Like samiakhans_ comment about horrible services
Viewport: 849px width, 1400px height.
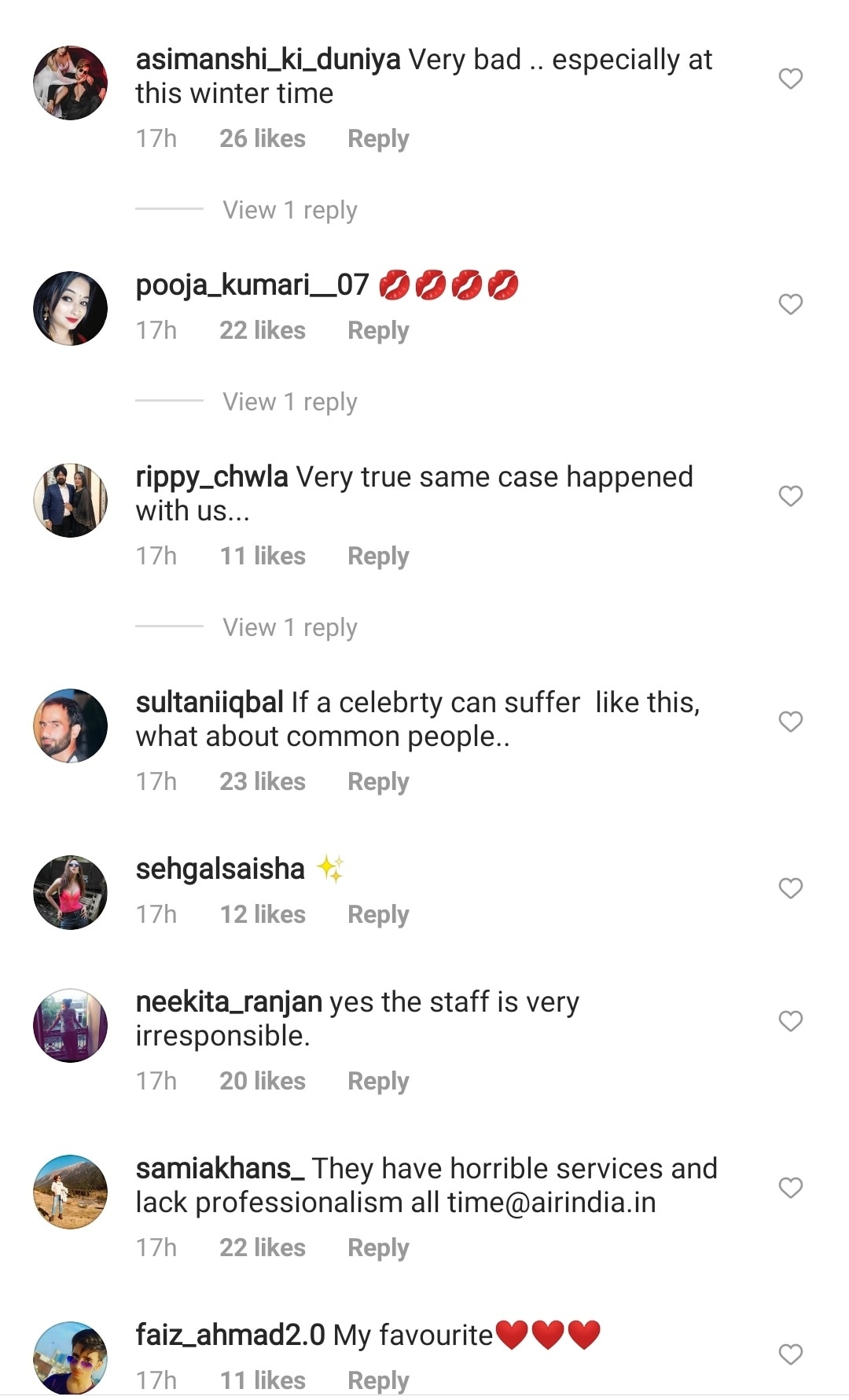pos(790,1188)
